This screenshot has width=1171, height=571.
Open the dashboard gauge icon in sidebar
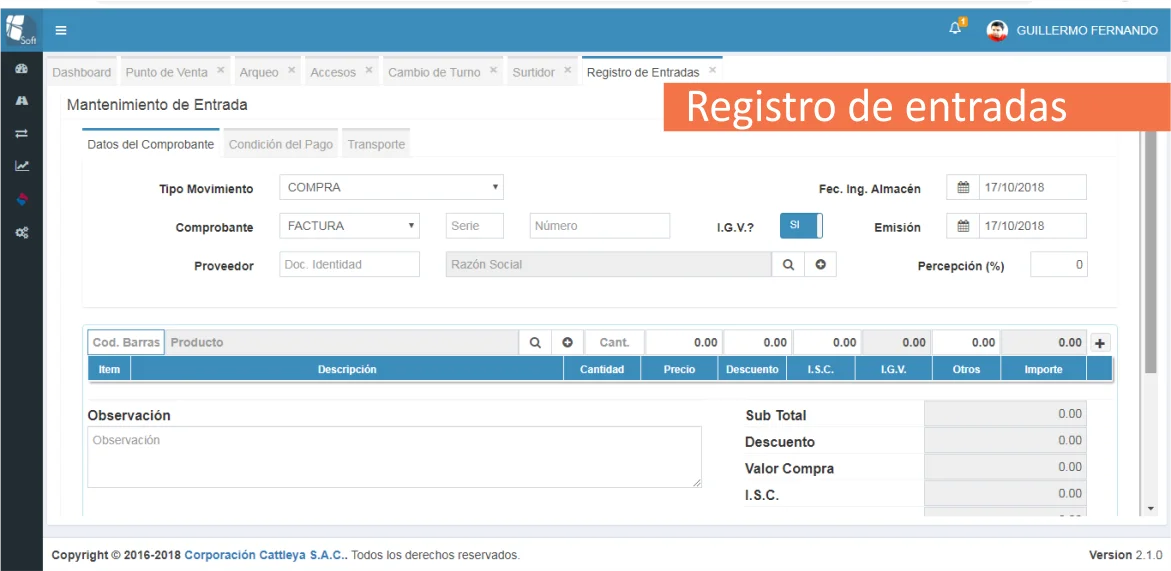click(21, 69)
